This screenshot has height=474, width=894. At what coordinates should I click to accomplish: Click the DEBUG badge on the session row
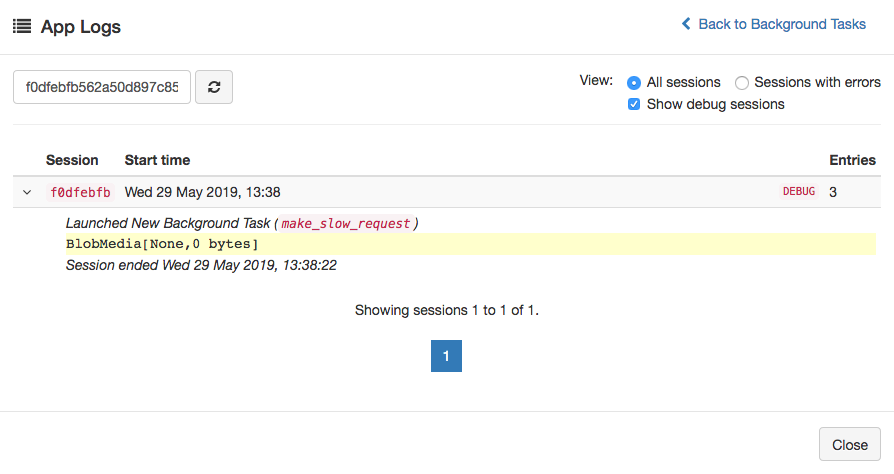pyautogui.click(x=798, y=192)
